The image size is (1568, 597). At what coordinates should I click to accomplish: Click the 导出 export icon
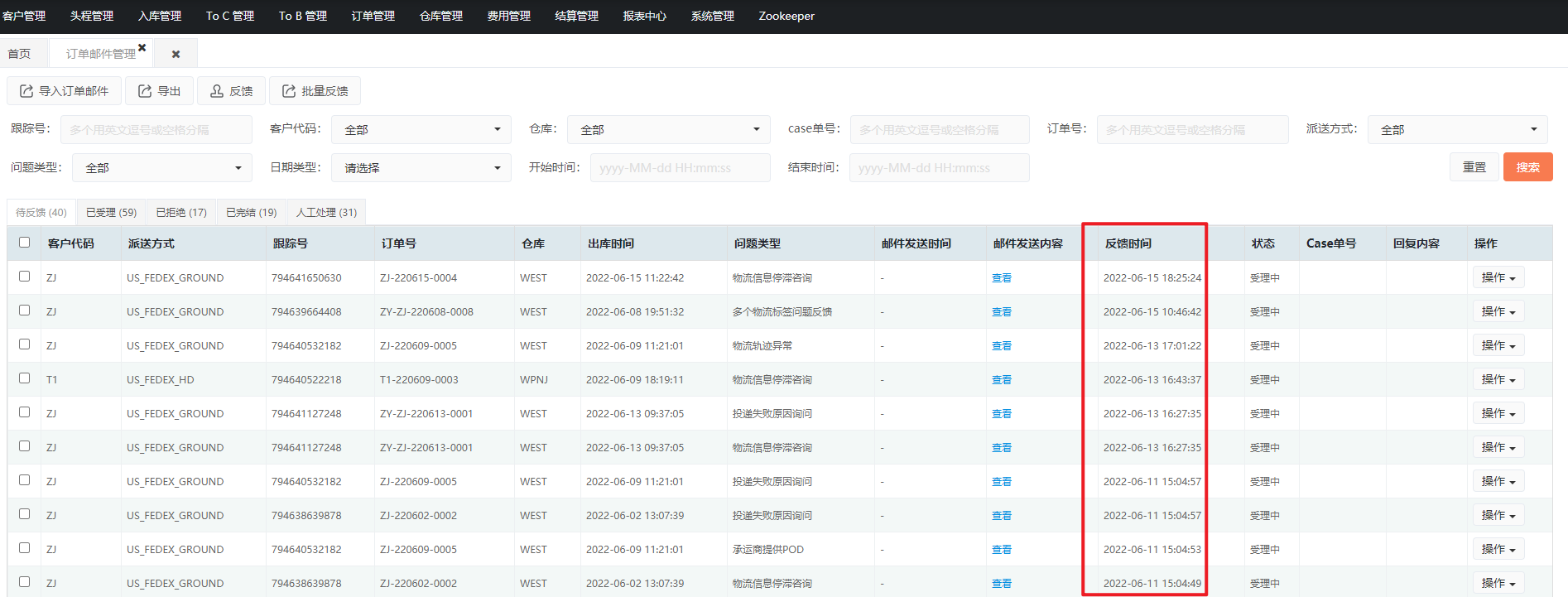[145, 91]
